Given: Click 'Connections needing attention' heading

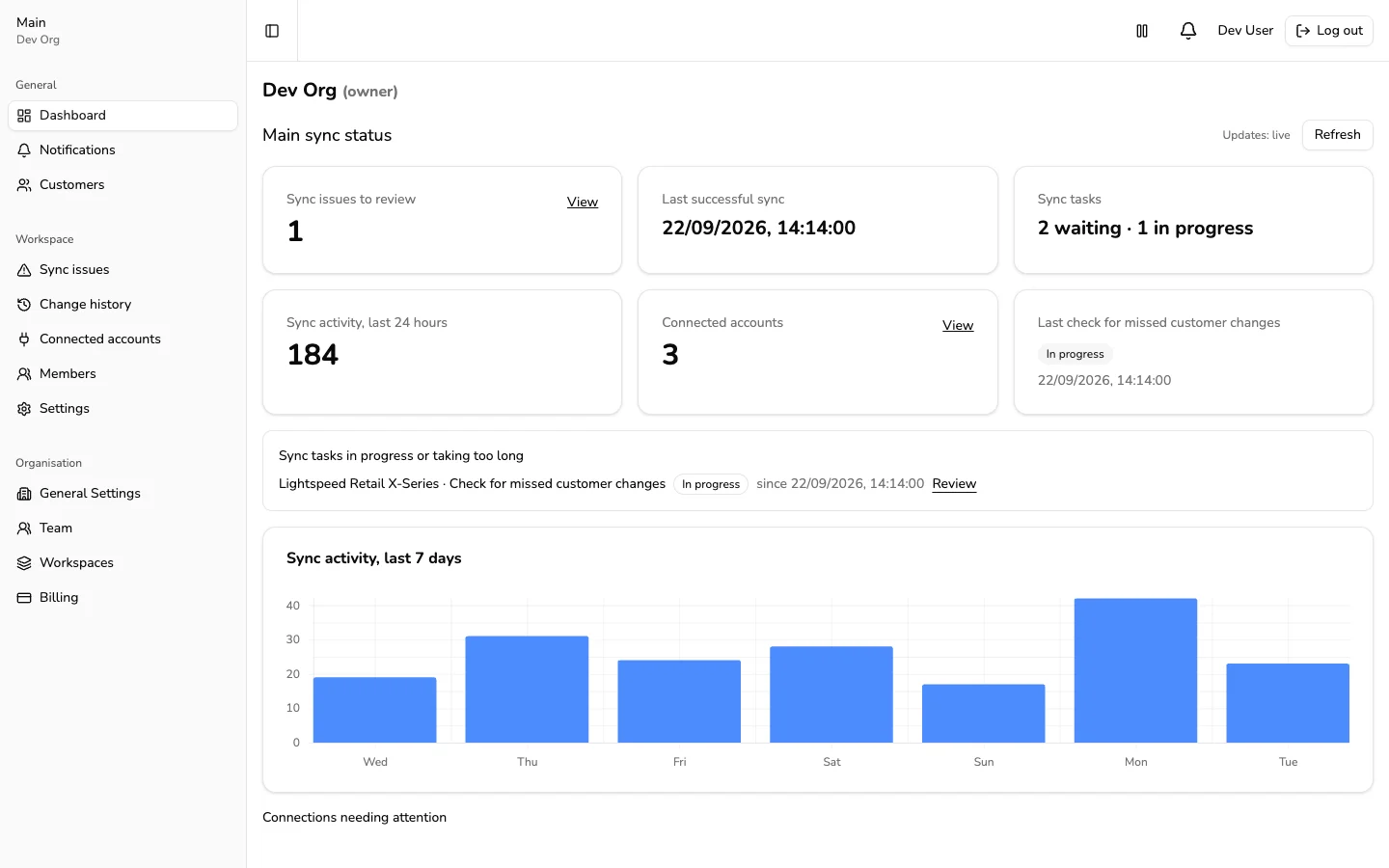Looking at the screenshot, I should pyautogui.click(x=354, y=818).
